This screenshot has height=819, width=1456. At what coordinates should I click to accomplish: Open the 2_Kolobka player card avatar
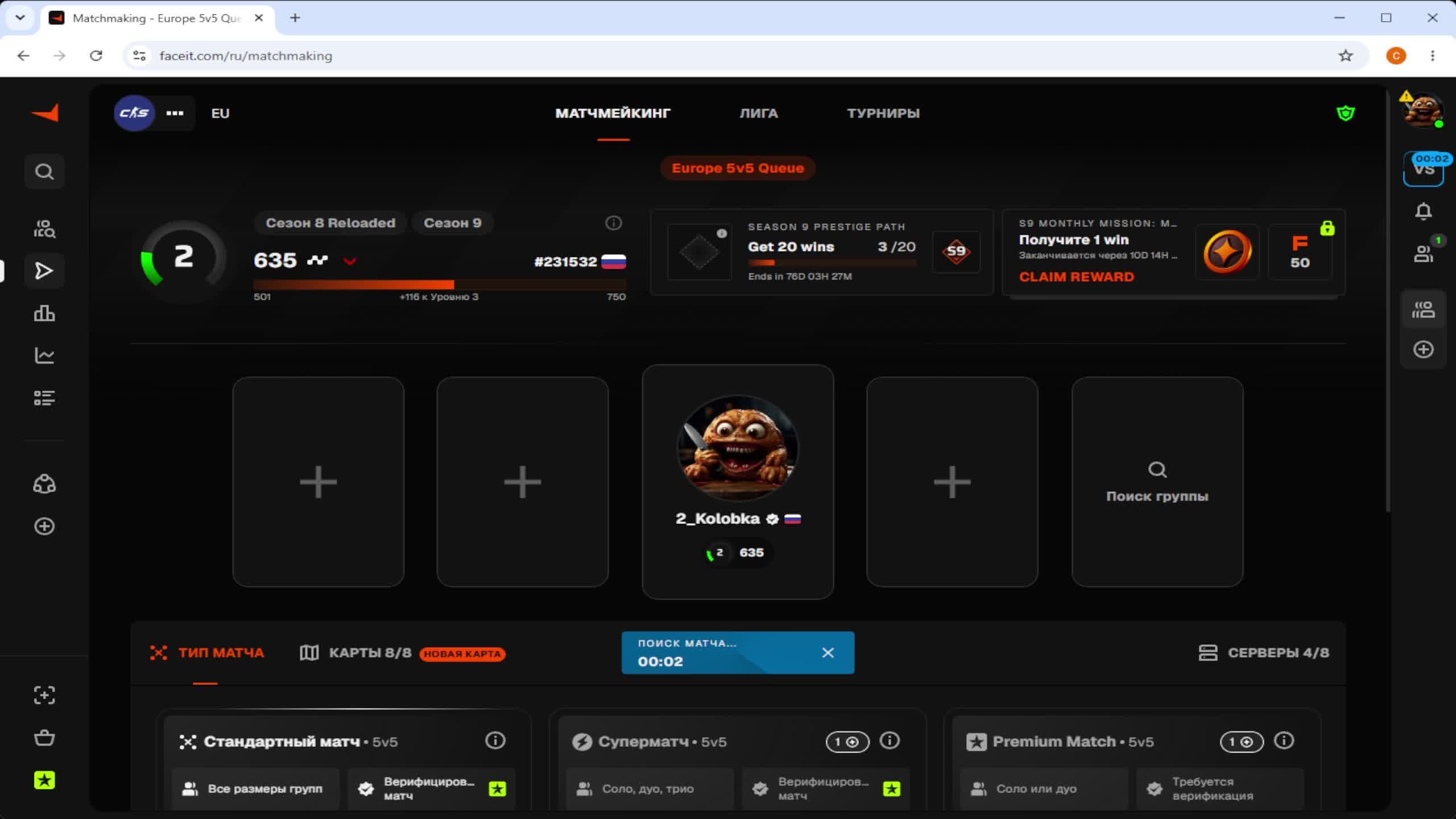(738, 448)
